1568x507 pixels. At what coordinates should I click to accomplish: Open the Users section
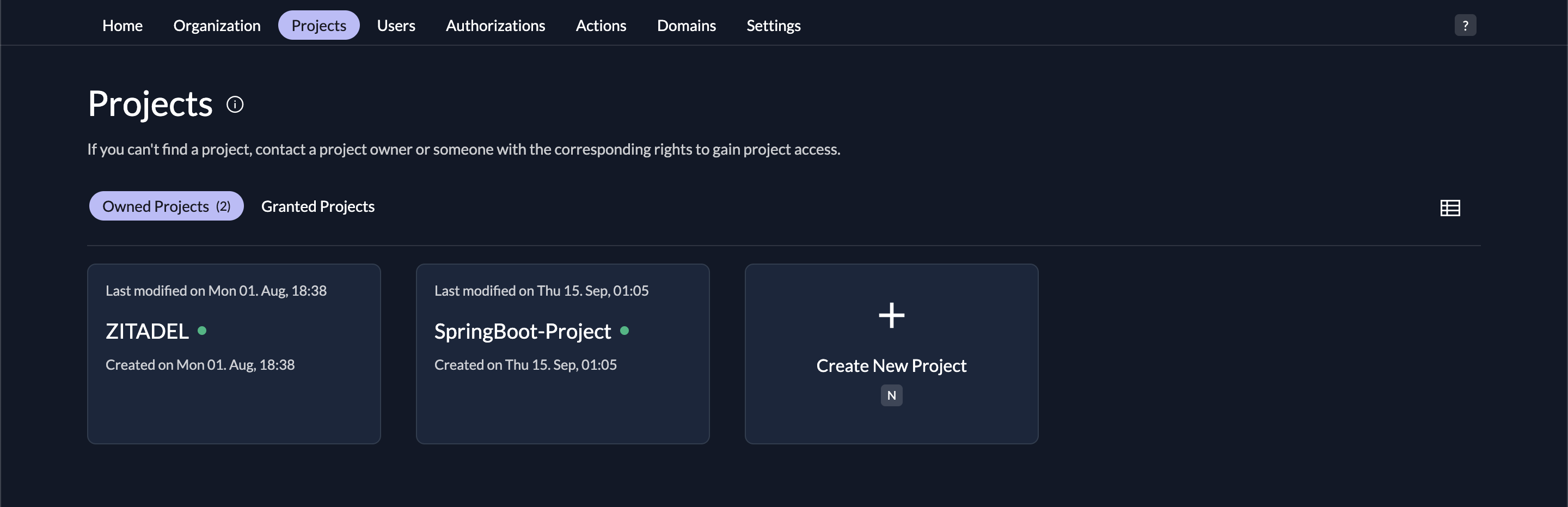(396, 26)
